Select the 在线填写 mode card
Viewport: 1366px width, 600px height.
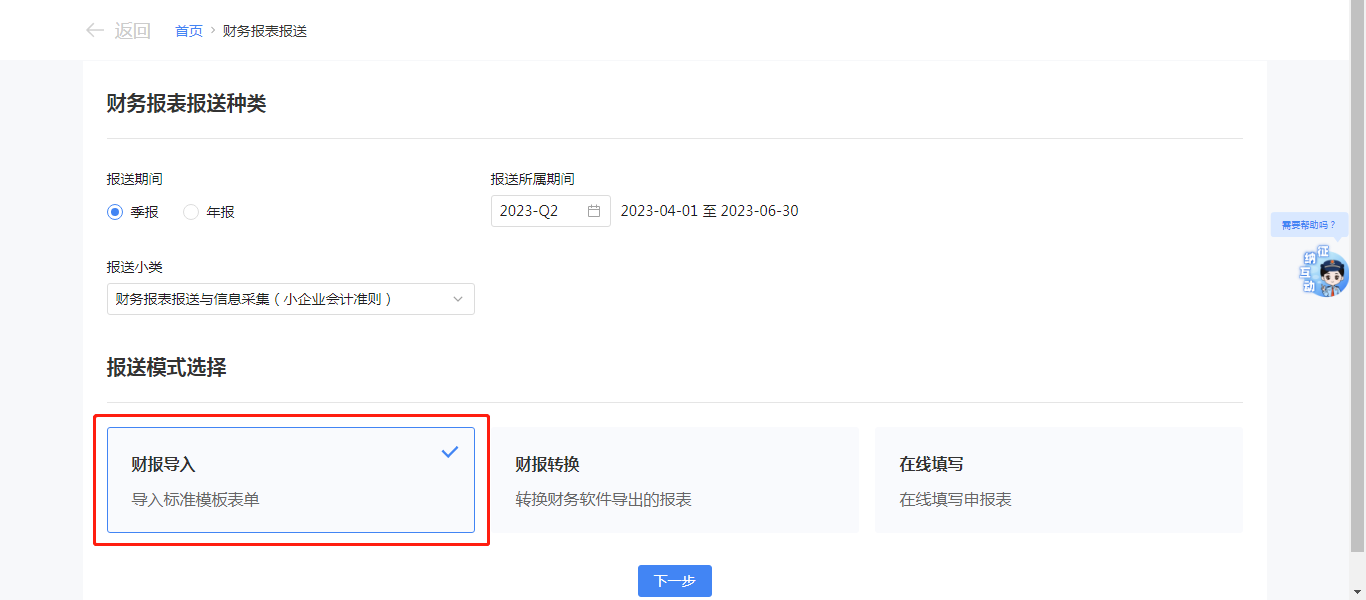click(x=1058, y=480)
